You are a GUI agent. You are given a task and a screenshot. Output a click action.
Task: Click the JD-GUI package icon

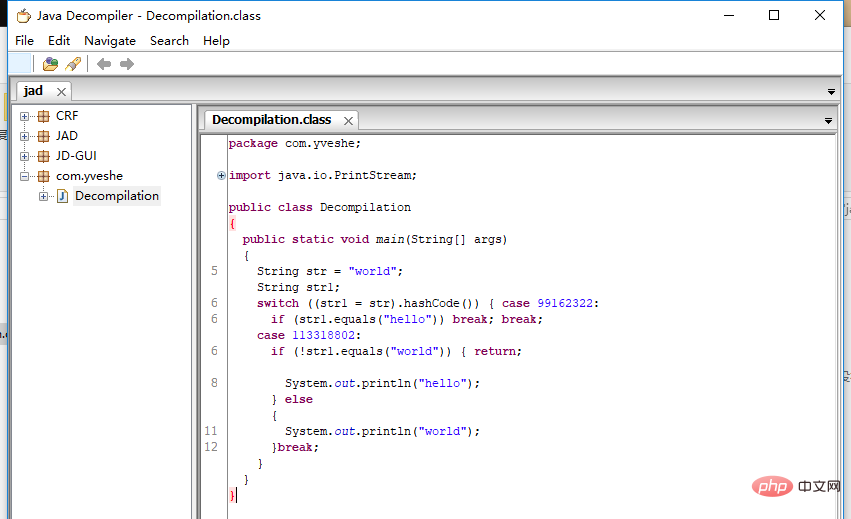click(x=43, y=156)
